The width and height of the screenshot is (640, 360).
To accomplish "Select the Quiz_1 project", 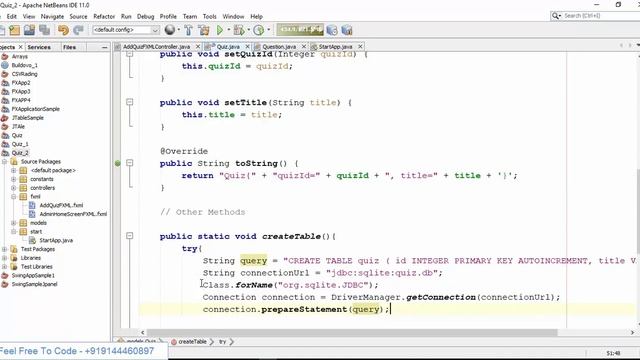I will click(20, 144).
